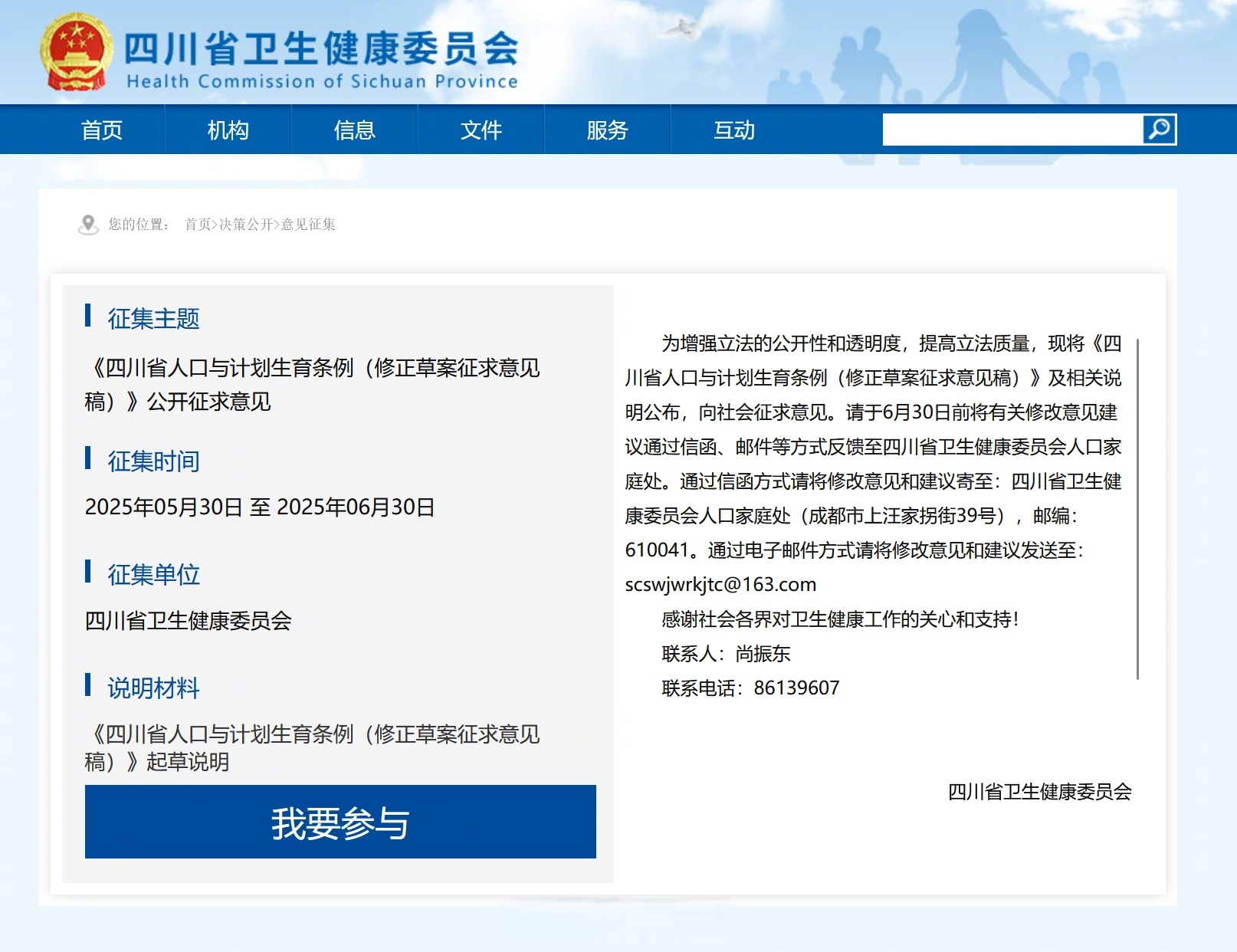Click the notice text scrollbar
The image size is (1237, 952).
(x=1137, y=508)
